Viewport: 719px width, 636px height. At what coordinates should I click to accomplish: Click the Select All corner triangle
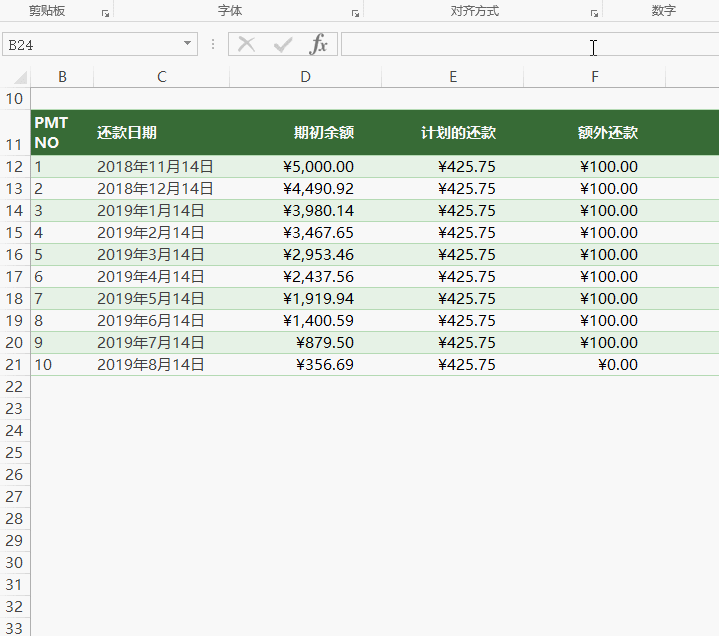(x=20, y=78)
